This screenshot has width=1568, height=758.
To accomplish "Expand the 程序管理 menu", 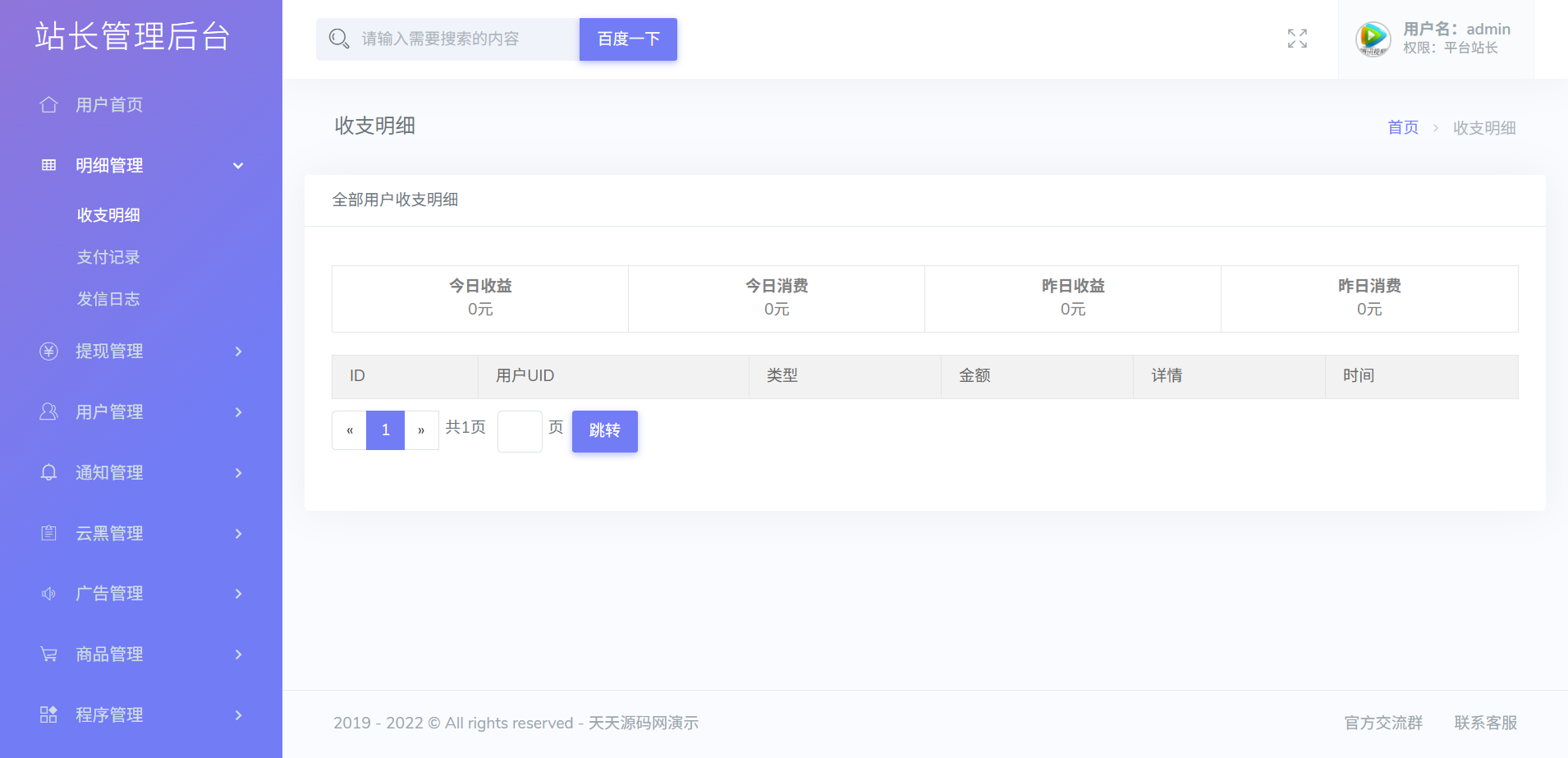I will click(237, 714).
